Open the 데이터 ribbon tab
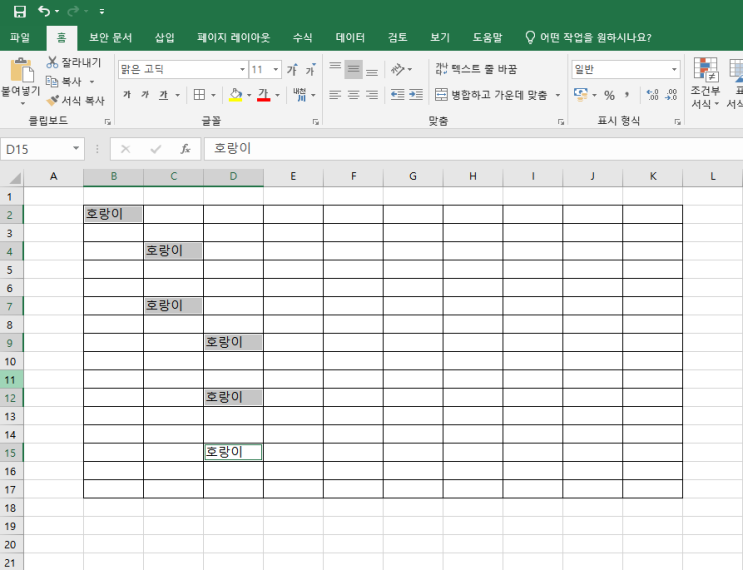 [350, 37]
